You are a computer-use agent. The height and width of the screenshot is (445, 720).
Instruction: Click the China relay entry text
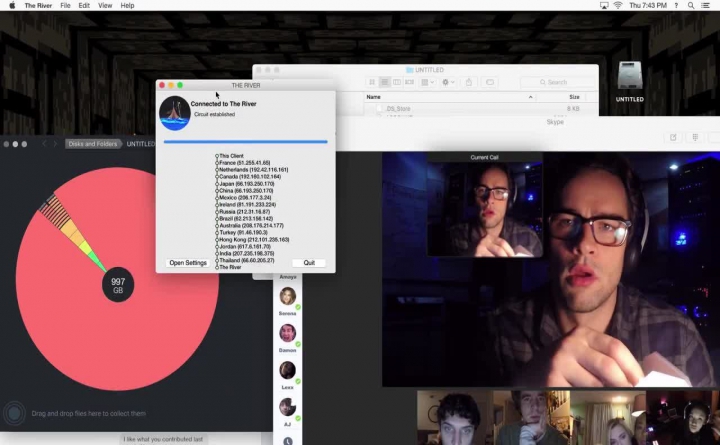pos(246,191)
